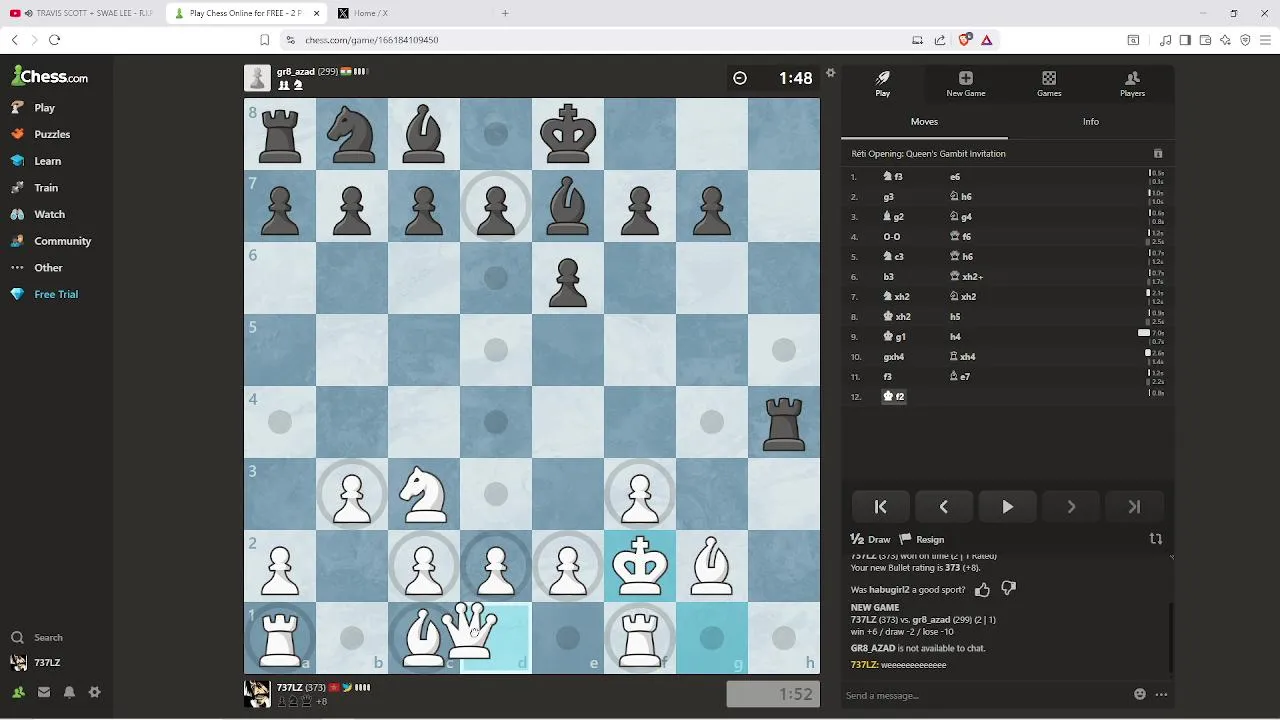Switch to the Games tab

pyautogui.click(x=1049, y=84)
